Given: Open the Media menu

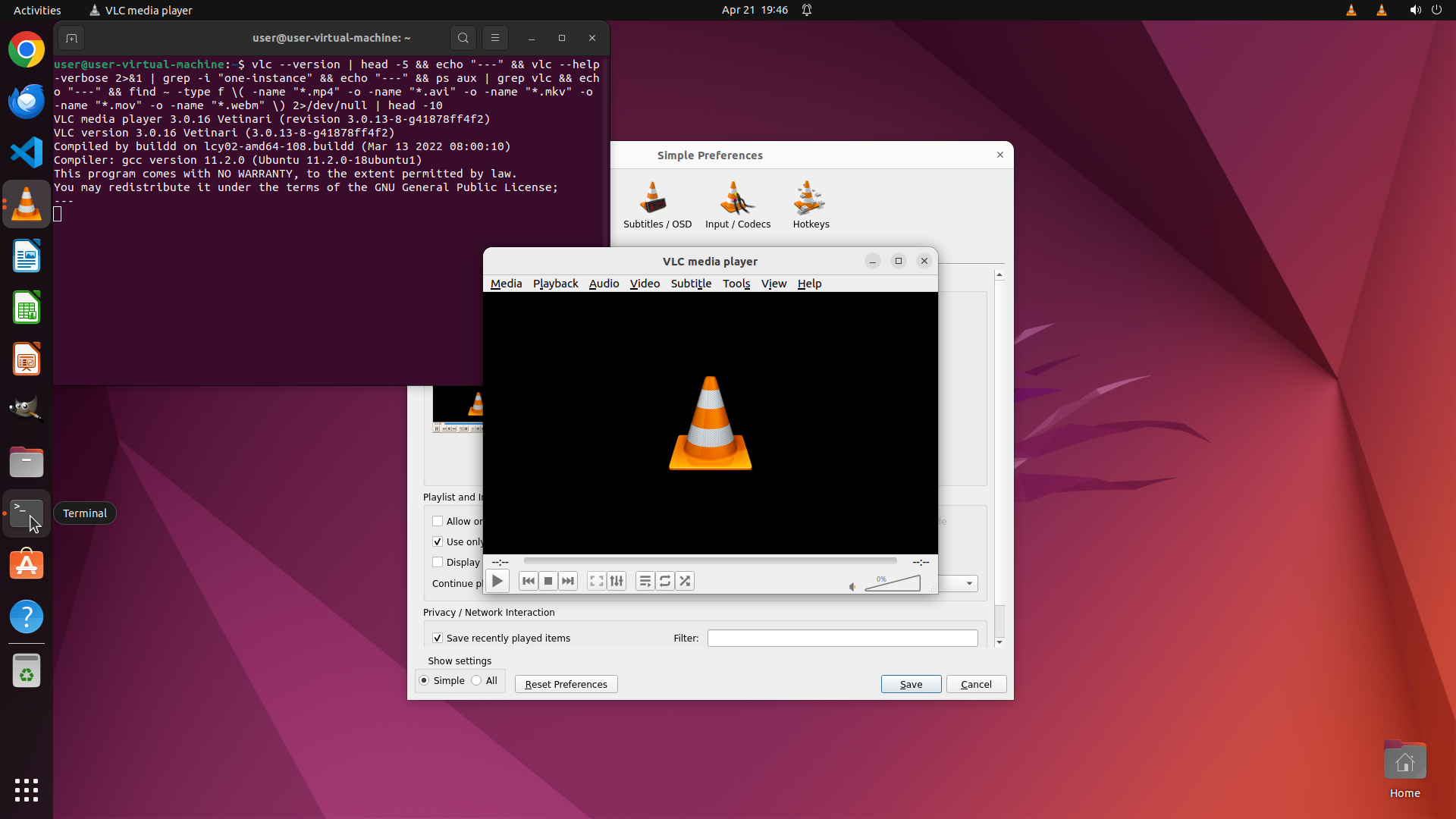Looking at the screenshot, I should [506, 284].
